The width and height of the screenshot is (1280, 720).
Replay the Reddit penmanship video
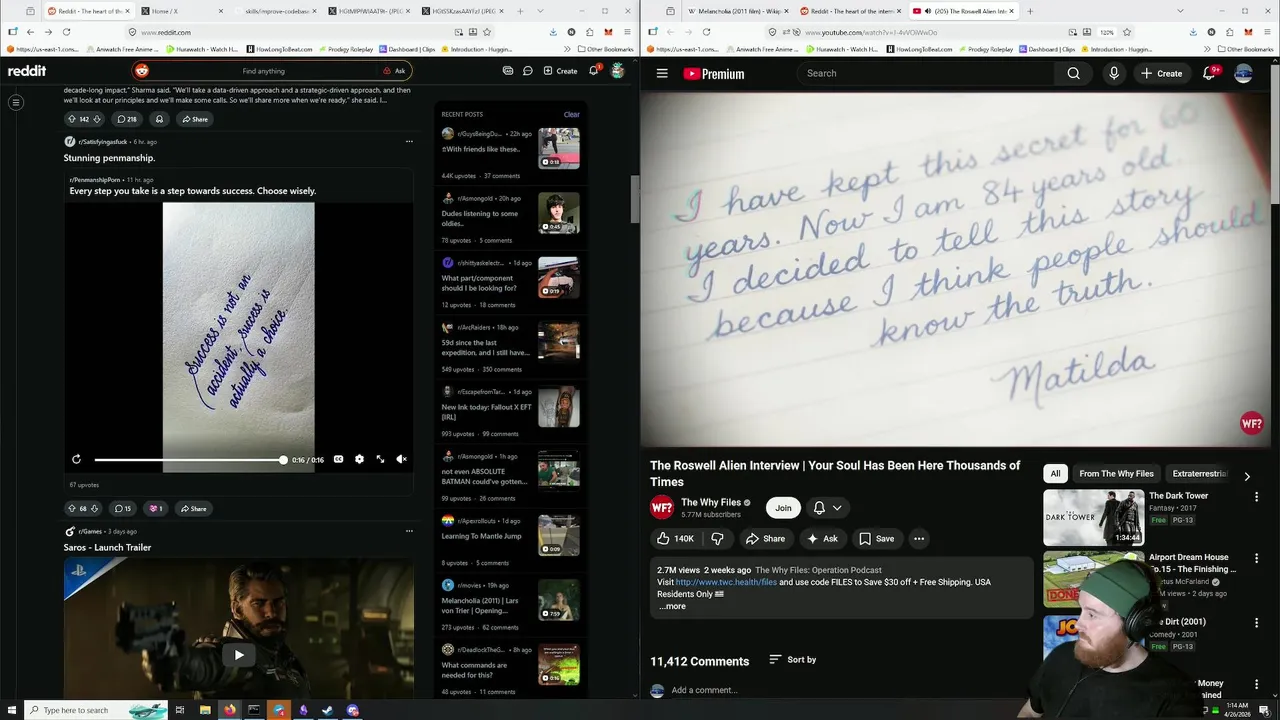[x=76, y=459]
